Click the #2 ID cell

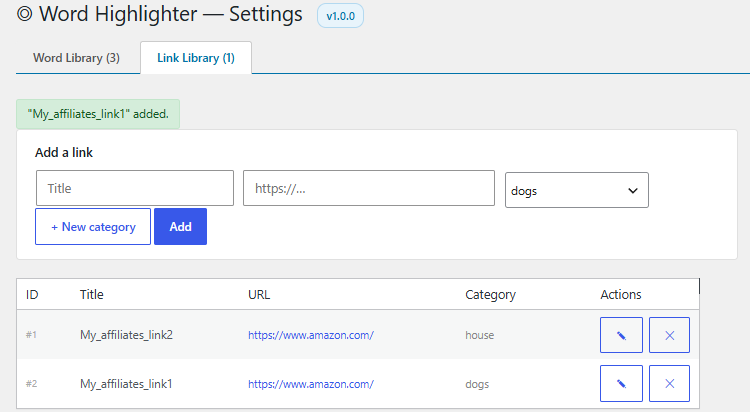tap(31, 384)
